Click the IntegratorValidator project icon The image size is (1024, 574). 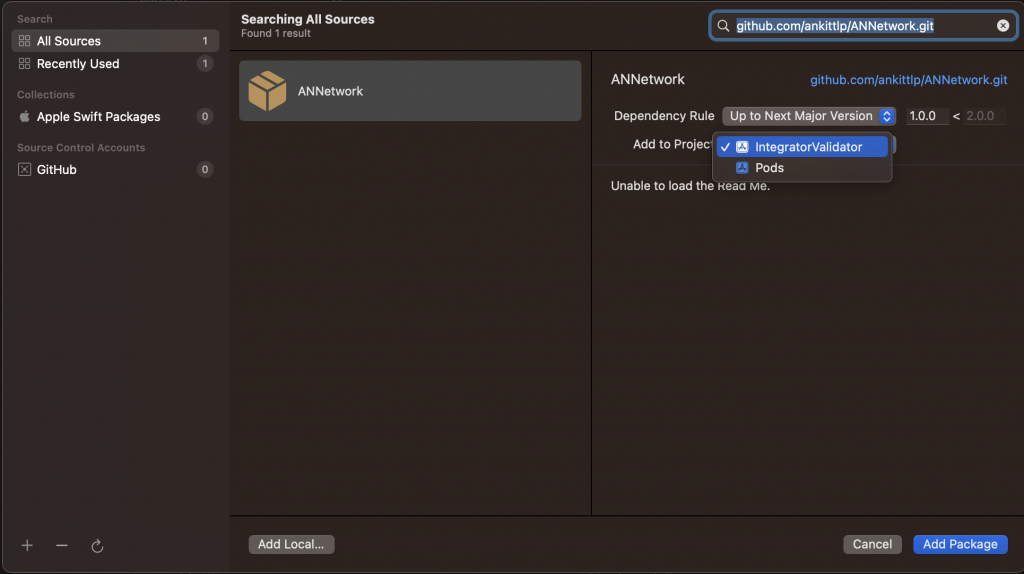tap(742, 147)
